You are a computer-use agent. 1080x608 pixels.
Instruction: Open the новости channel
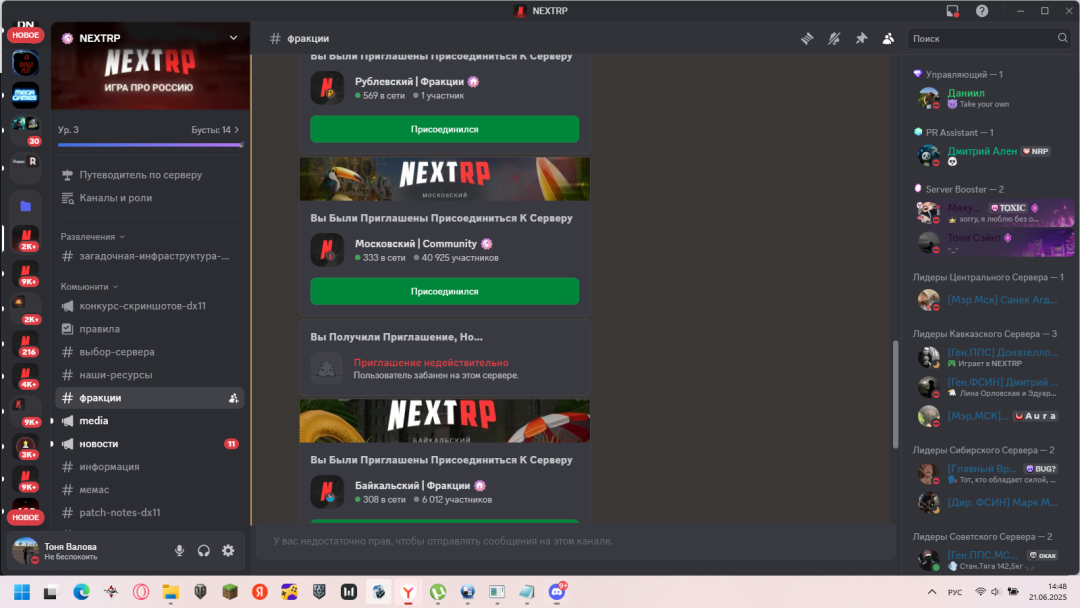[150, 444]
